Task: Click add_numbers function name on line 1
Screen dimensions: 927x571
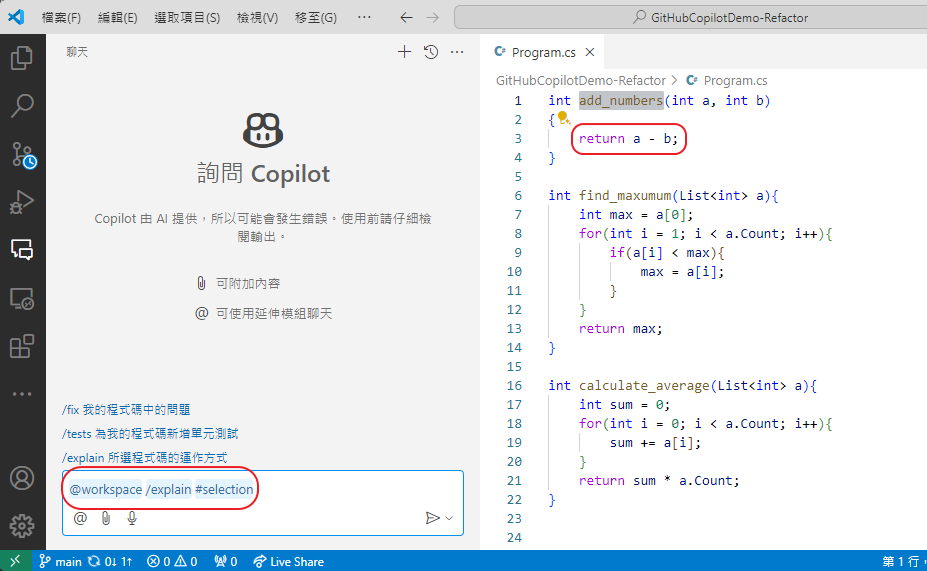Action: click(x=621, y=100)
